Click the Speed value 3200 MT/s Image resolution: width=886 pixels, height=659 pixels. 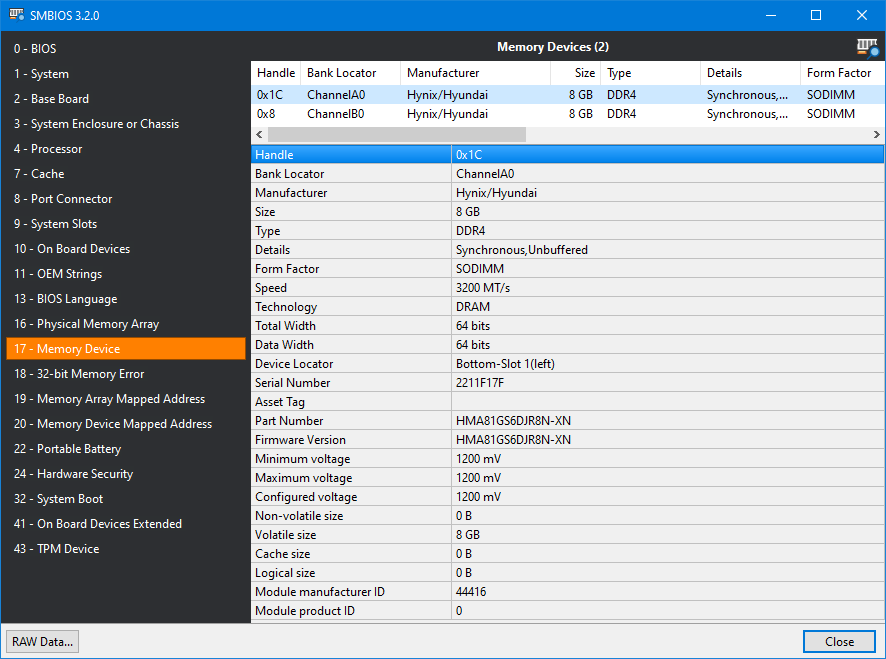pyautogui.click(x=483, y=288)
